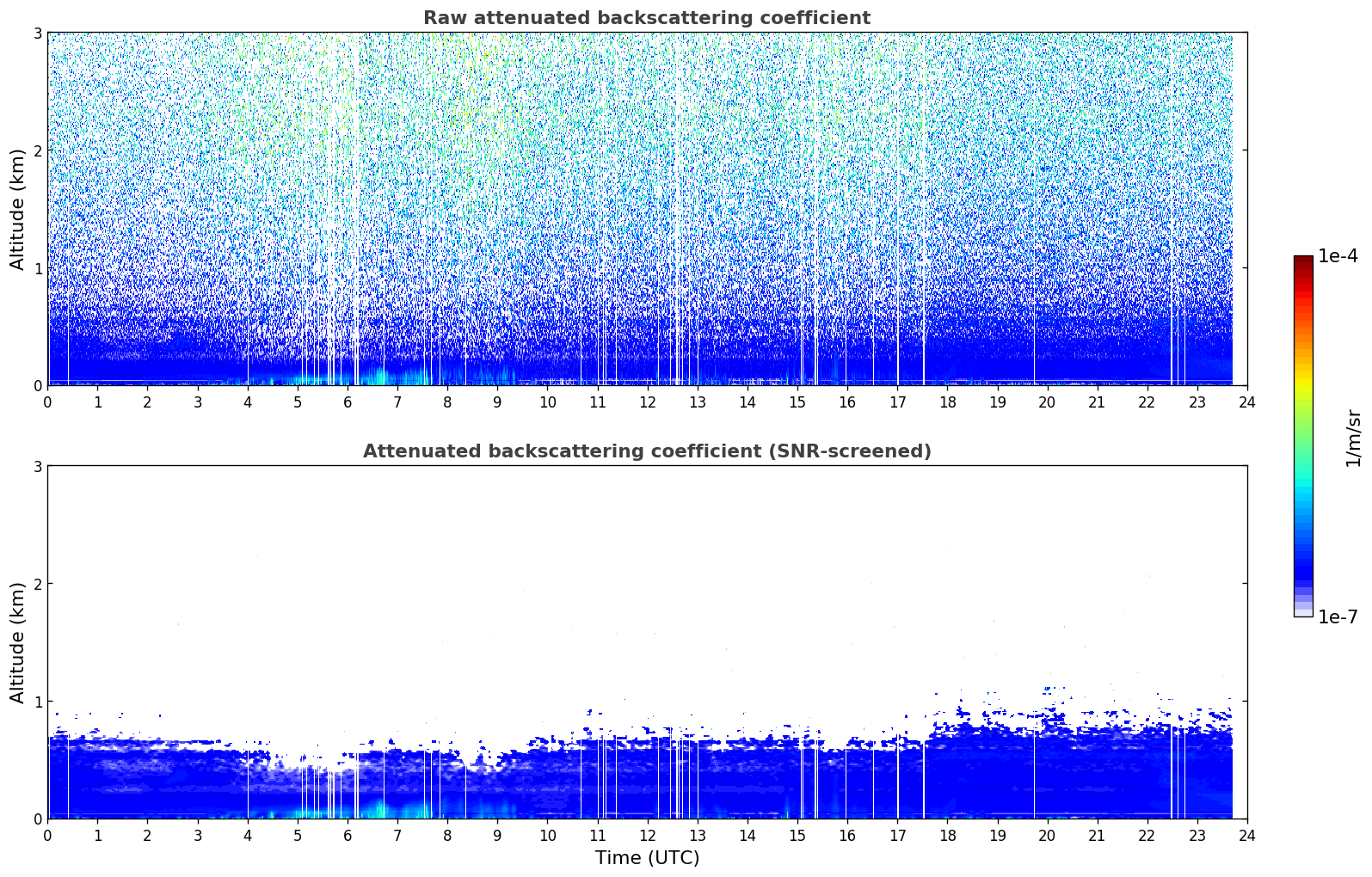
Task: Click the 'Raw attenuated backscattering coefficient' title
Action: pyautogui.click(x=646, y=18)
